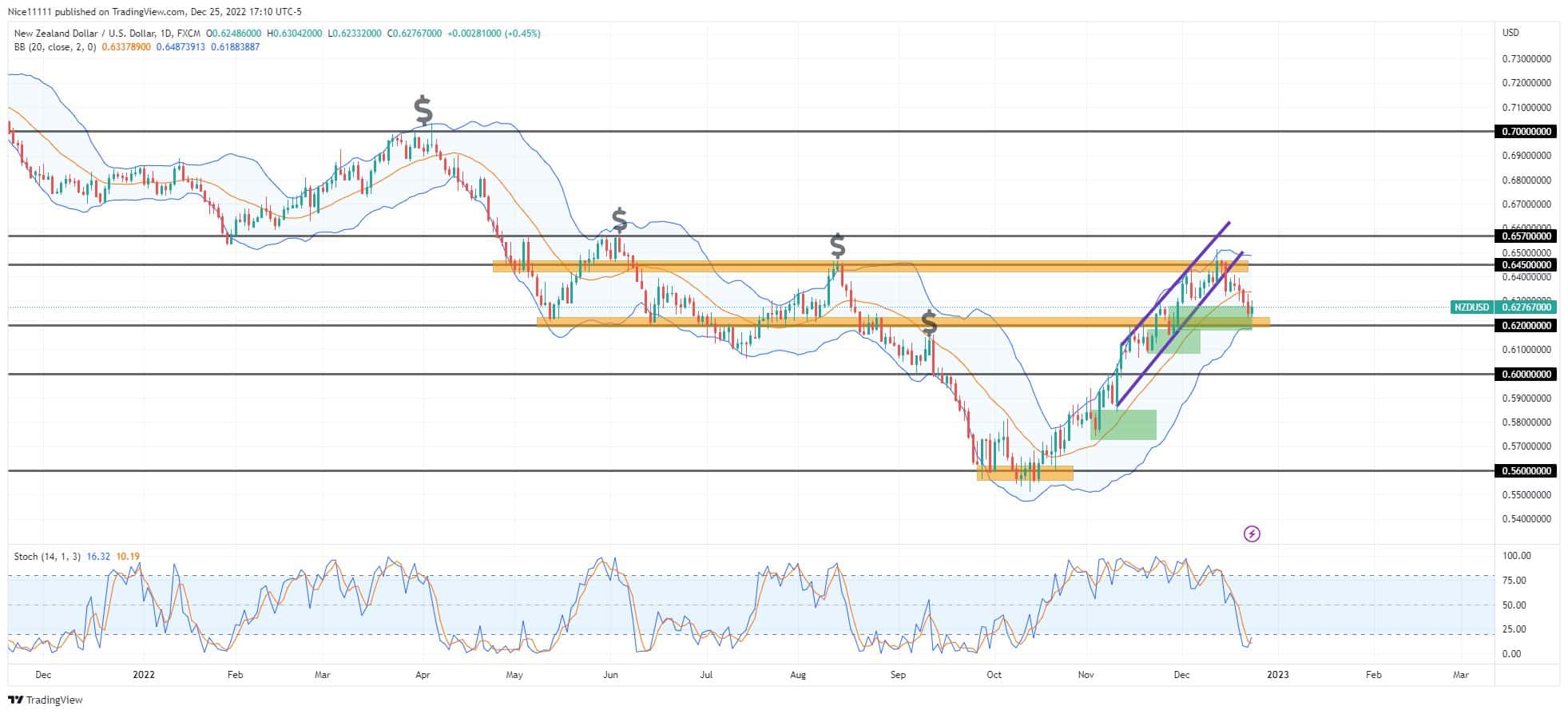Select the Sep label on the time axis
This screenshot has width=1568, height=714.
[x=898, y=675]
